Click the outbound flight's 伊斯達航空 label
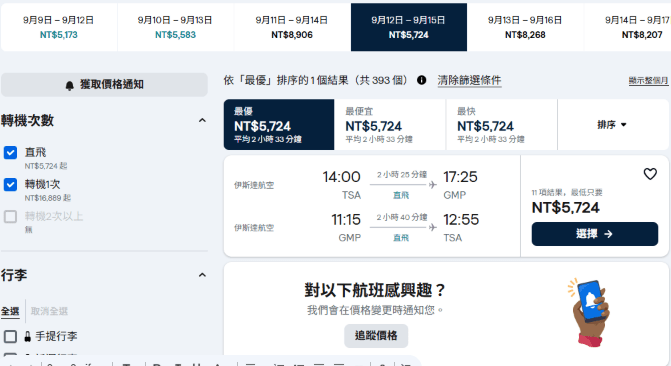Screen dimensions: 671x366 (254, 185)
